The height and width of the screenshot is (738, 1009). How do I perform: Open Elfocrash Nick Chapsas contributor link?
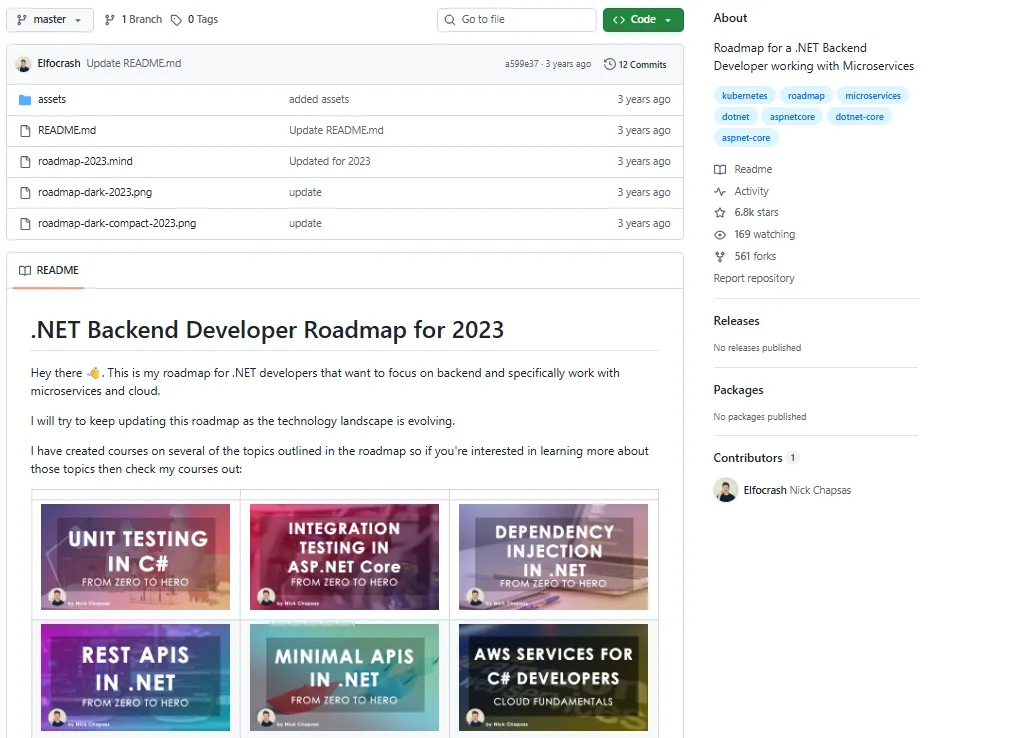(797, 490)
